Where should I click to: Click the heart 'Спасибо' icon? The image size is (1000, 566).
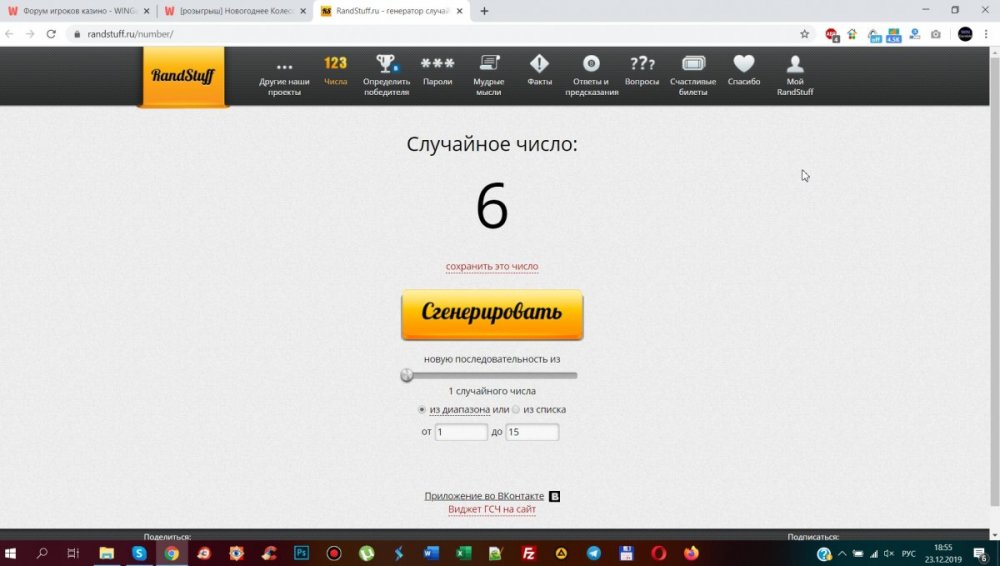click(x=744, y=70)
